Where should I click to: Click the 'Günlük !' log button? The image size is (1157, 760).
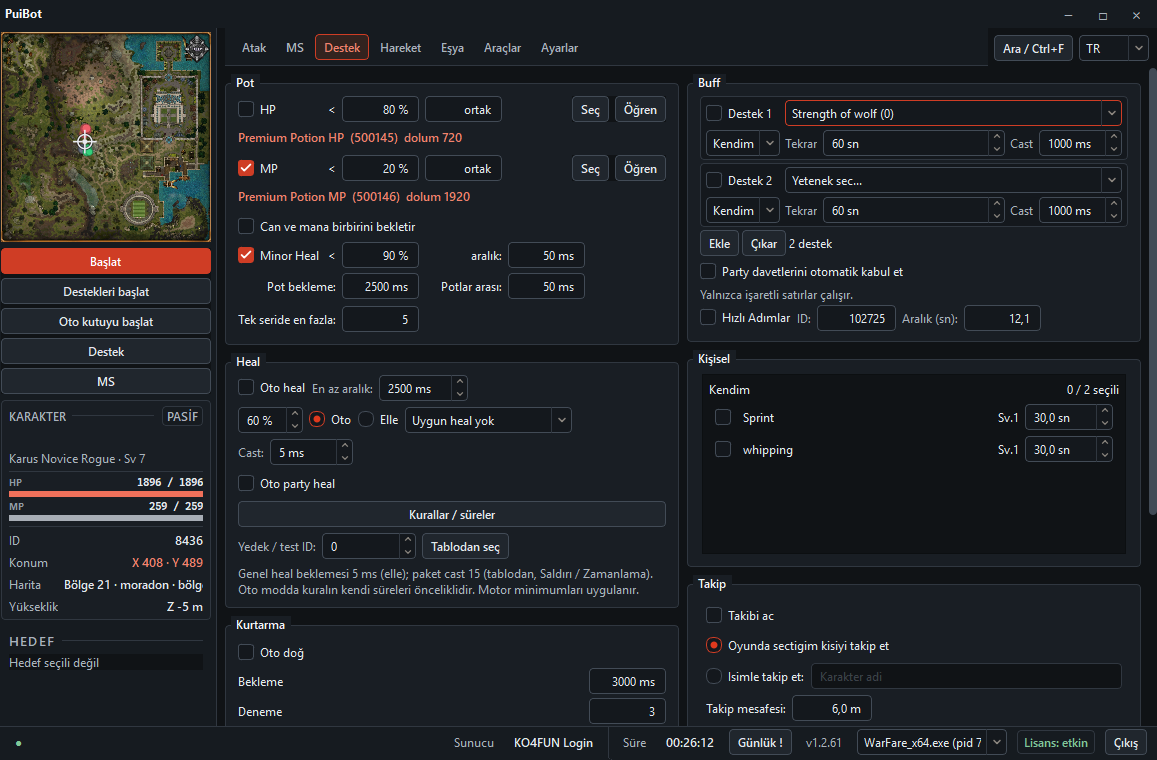click(760, 742)
